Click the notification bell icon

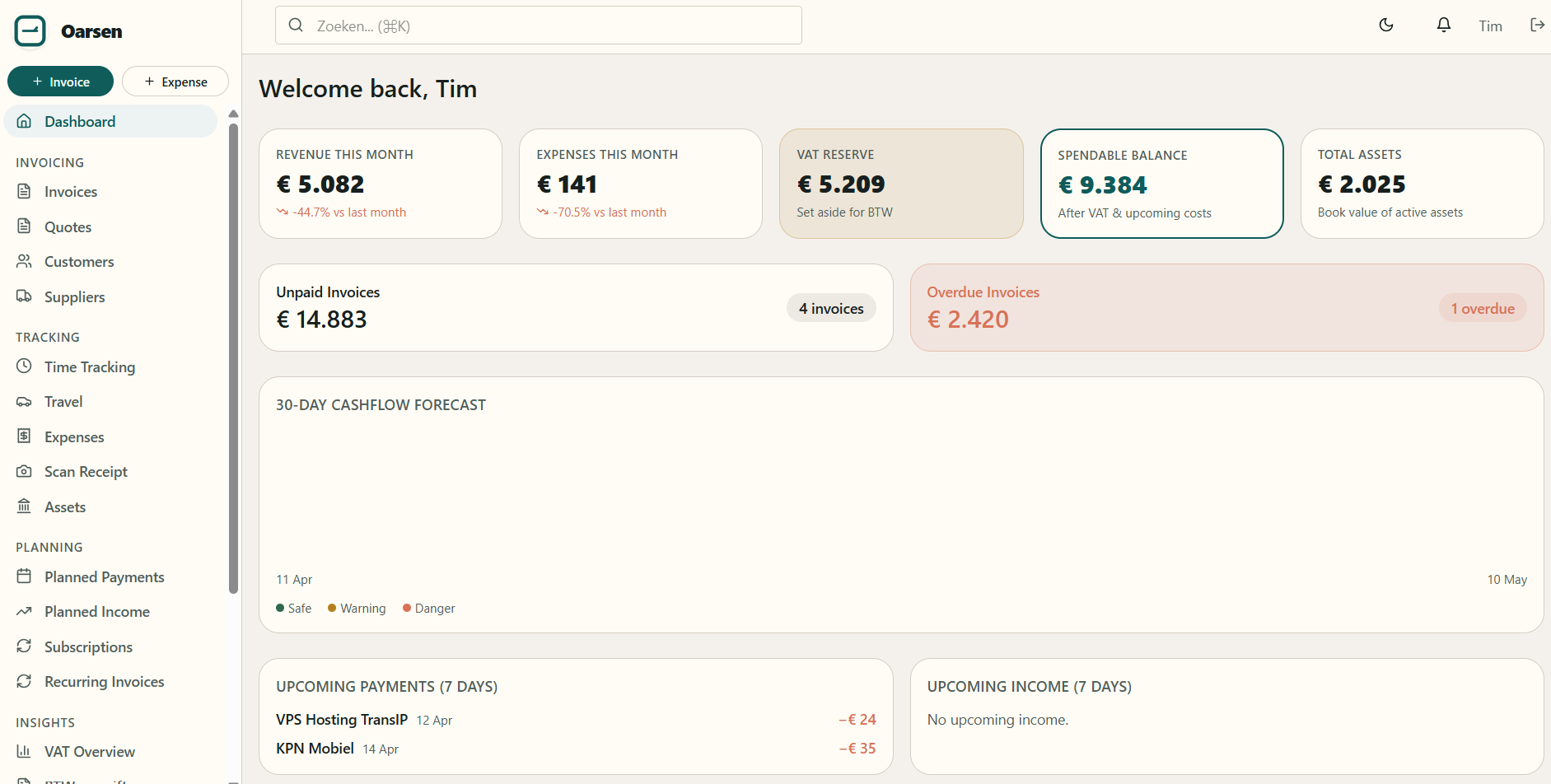1443,25
